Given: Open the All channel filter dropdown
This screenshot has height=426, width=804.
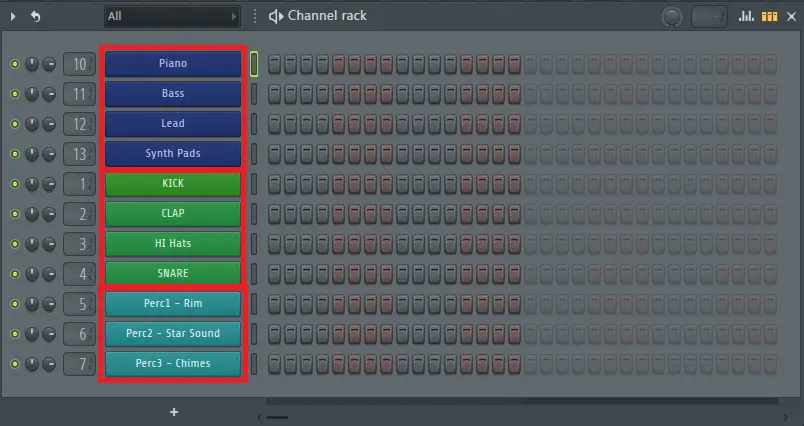Looking at the screenshot, I should (x=172, y=16).
